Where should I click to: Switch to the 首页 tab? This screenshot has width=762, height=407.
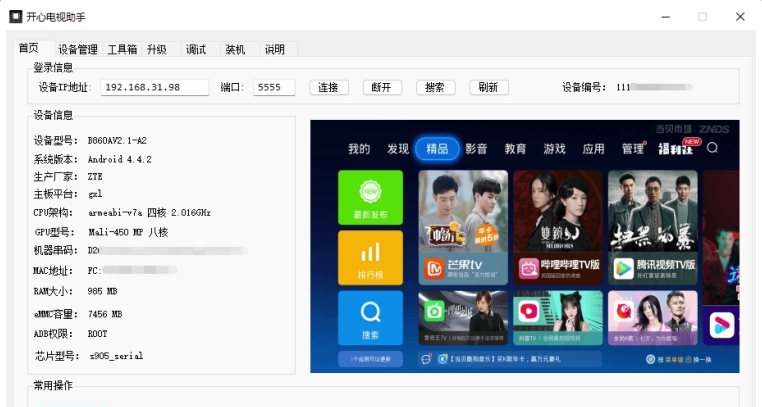tap(29, 48)
